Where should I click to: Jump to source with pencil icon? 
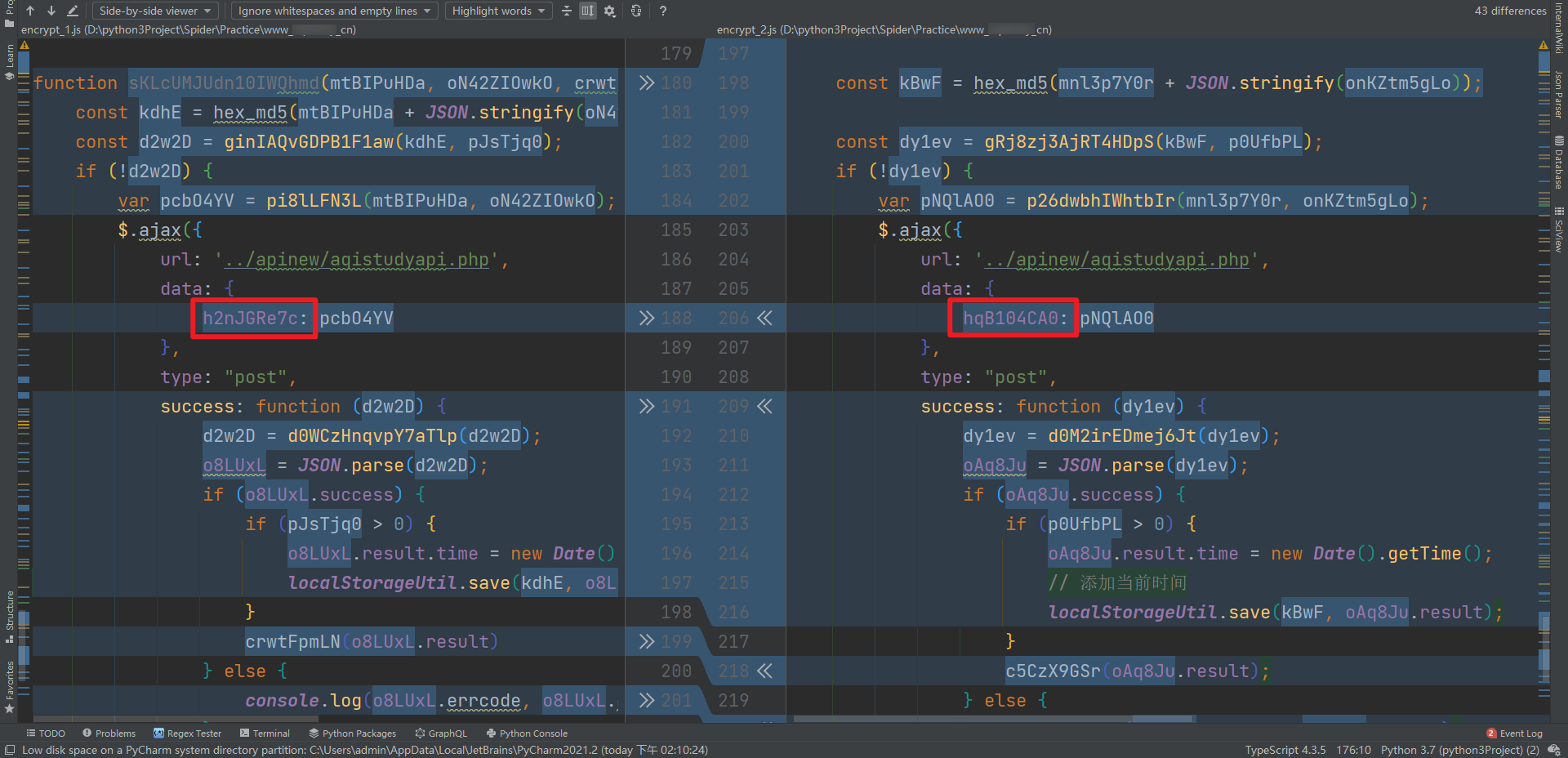[x=72, y=11]
